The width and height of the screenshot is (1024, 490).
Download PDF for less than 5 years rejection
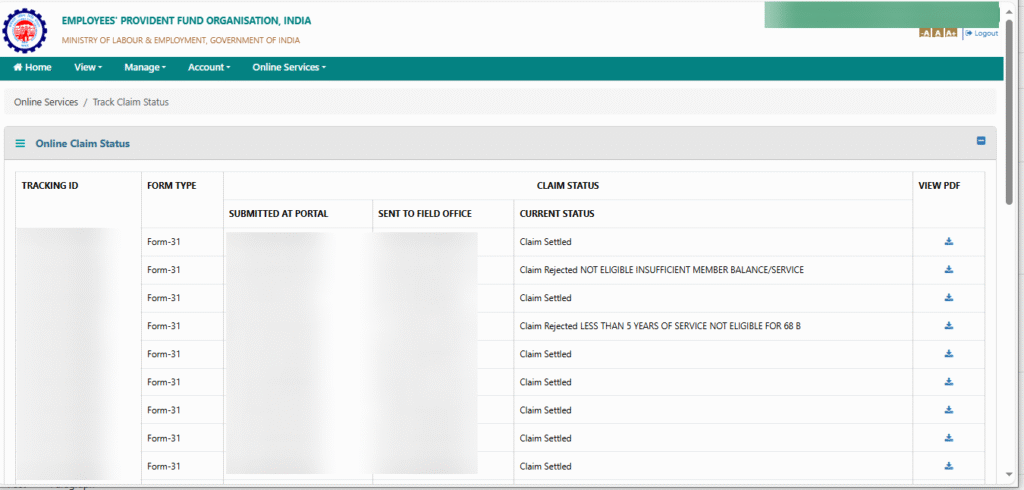[x=949, y=325]
